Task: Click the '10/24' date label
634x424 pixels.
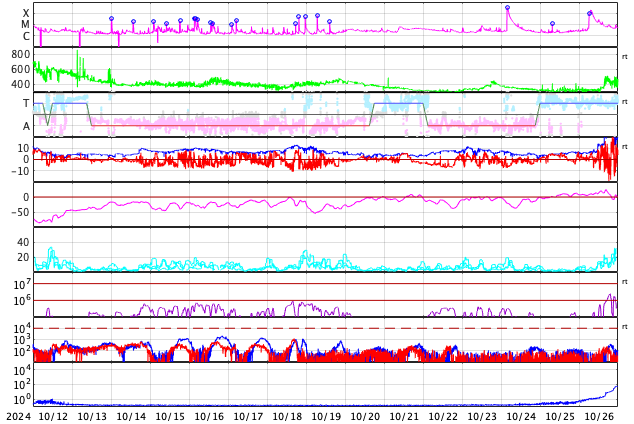Action: click(x=521, y=416)
